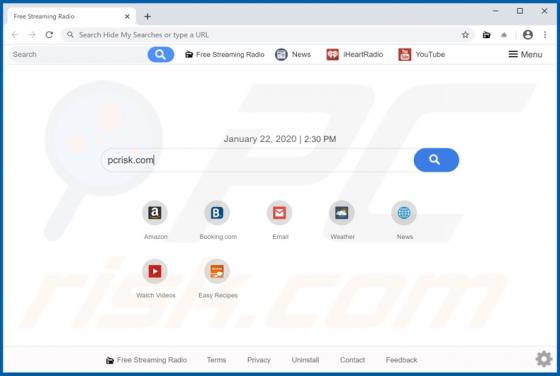Open settings gear in the footer corner
This screenshot has width=560, height=376.
(x=544, y=359)
